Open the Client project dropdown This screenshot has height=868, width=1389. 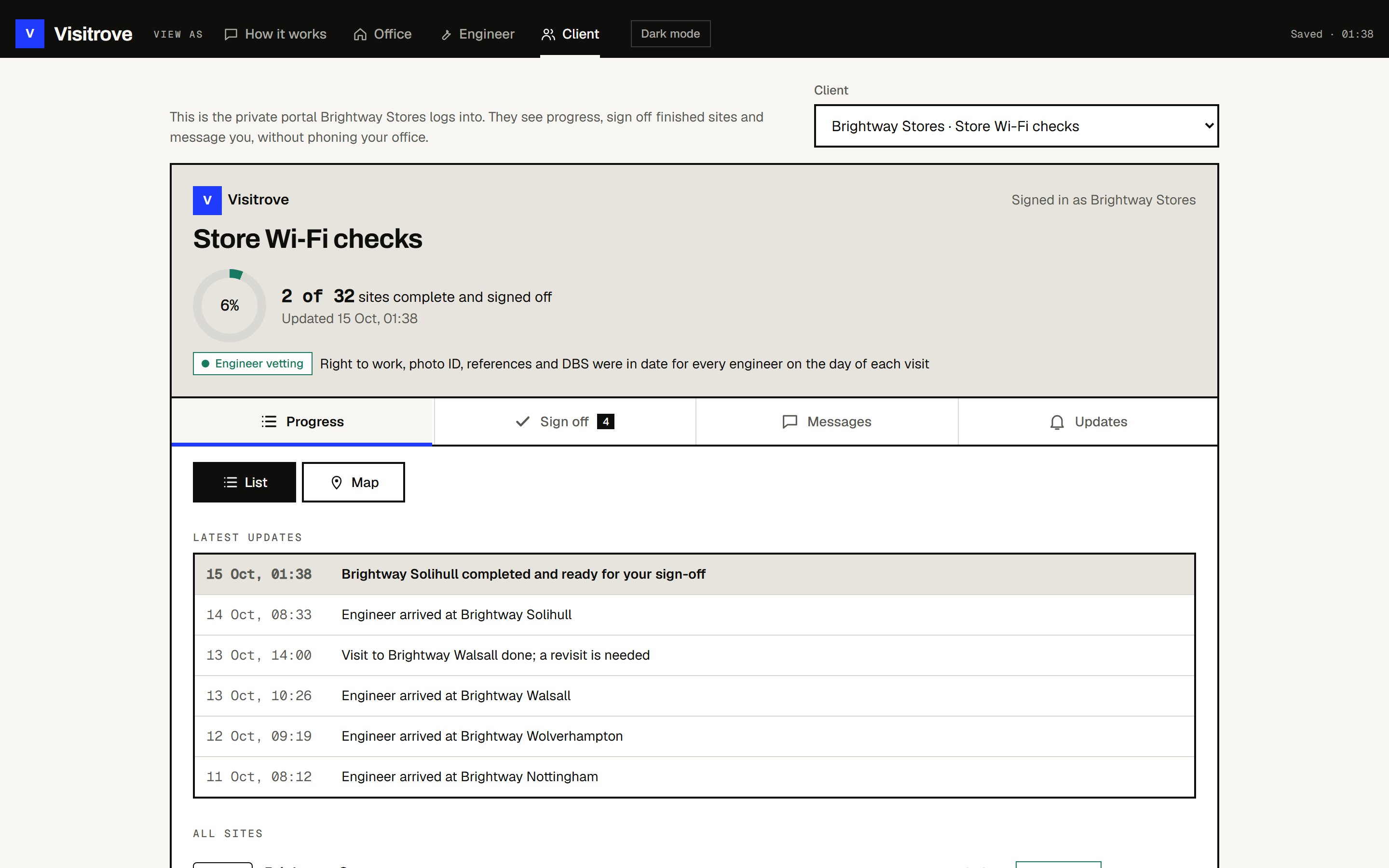tap(1016, 126)
